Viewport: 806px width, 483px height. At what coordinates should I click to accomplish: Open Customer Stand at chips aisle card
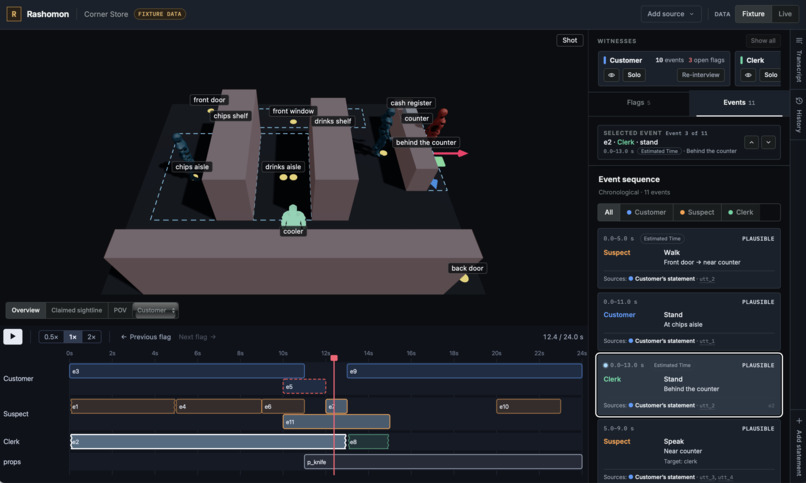pyautogui.click(x=689, y=321)
